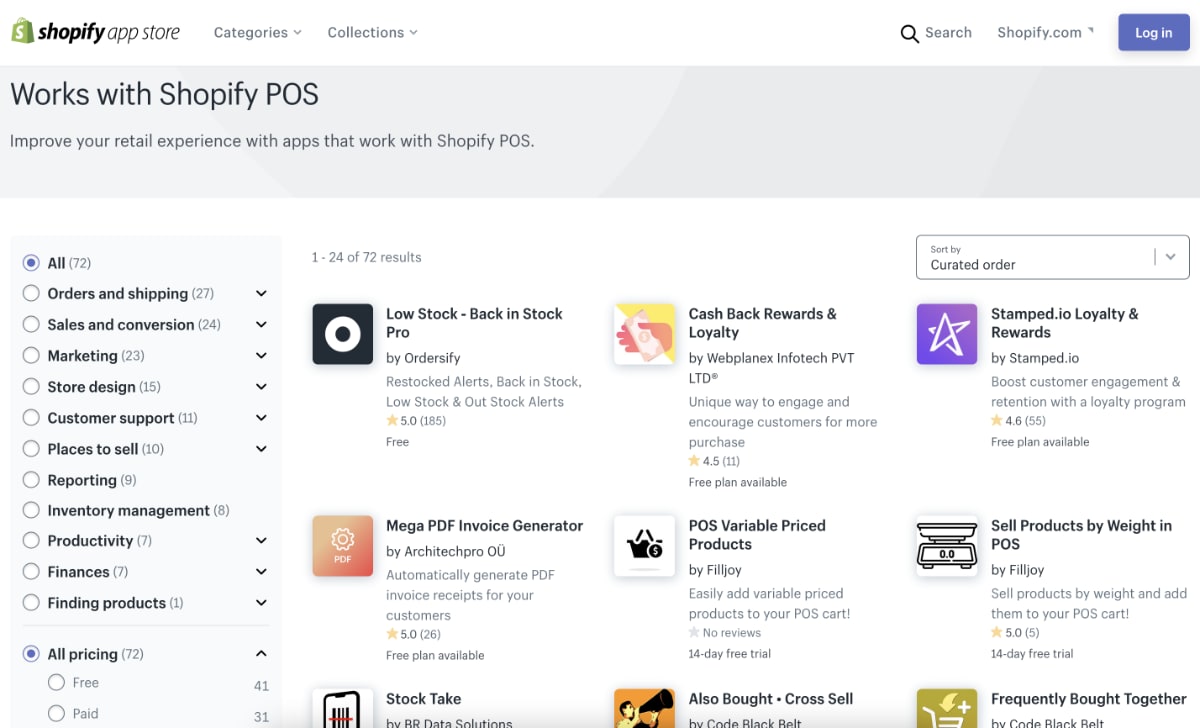Open Stamped.io Loyalty & Rewards app icon
This screenshot has height=728, width=1200.
coord(947,334)
